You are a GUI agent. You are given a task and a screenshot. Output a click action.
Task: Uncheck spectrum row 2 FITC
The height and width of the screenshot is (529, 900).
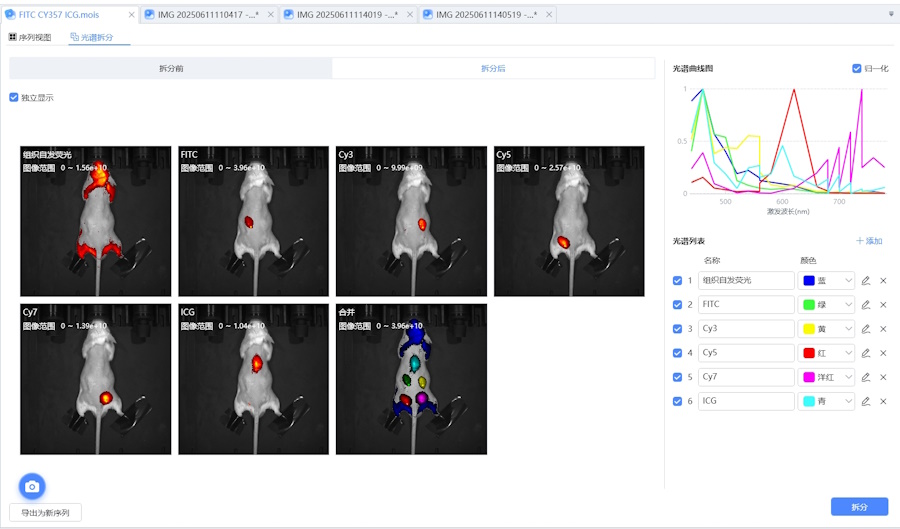678,305
